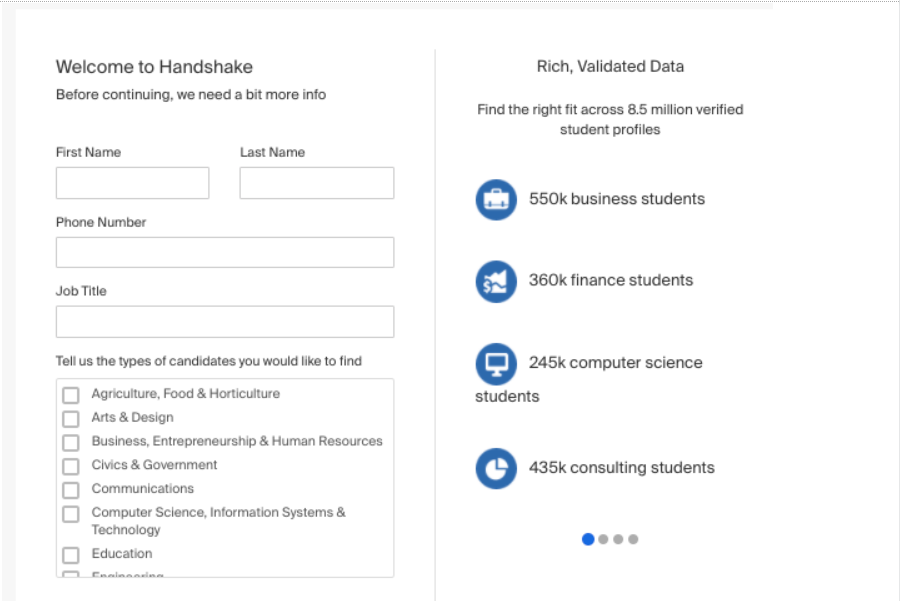The width and height of the screenshot is (900, 601).
Task: Click the 'Rich, Validated Data' heading
Action: coord(610,67)
